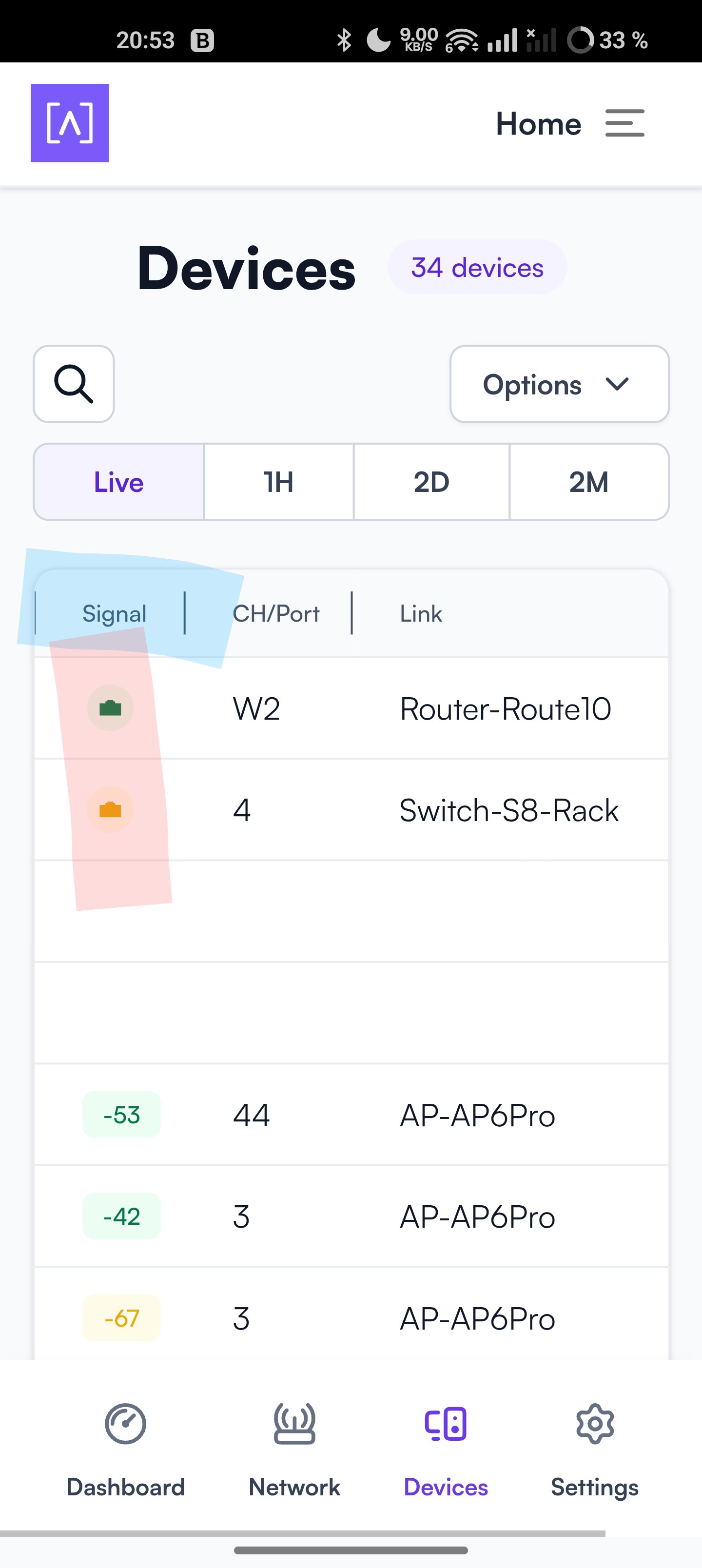Tap the -53 signal badge
Image resolution: width=702 pixels, height=1568 pixels.
[x=121, y=1115]
